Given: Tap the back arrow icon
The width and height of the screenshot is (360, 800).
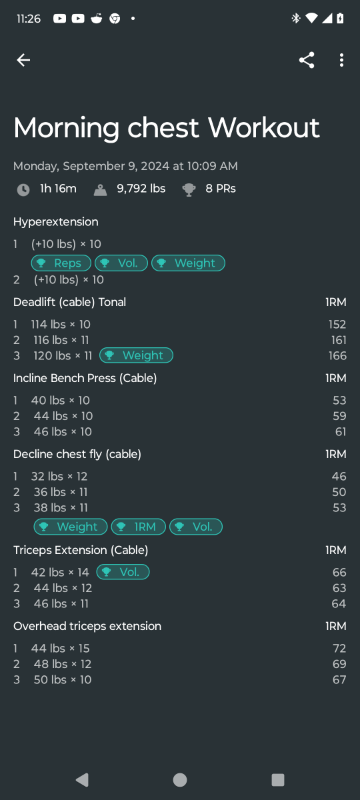Looking at the screenshot, I should [x=23, y=60].
